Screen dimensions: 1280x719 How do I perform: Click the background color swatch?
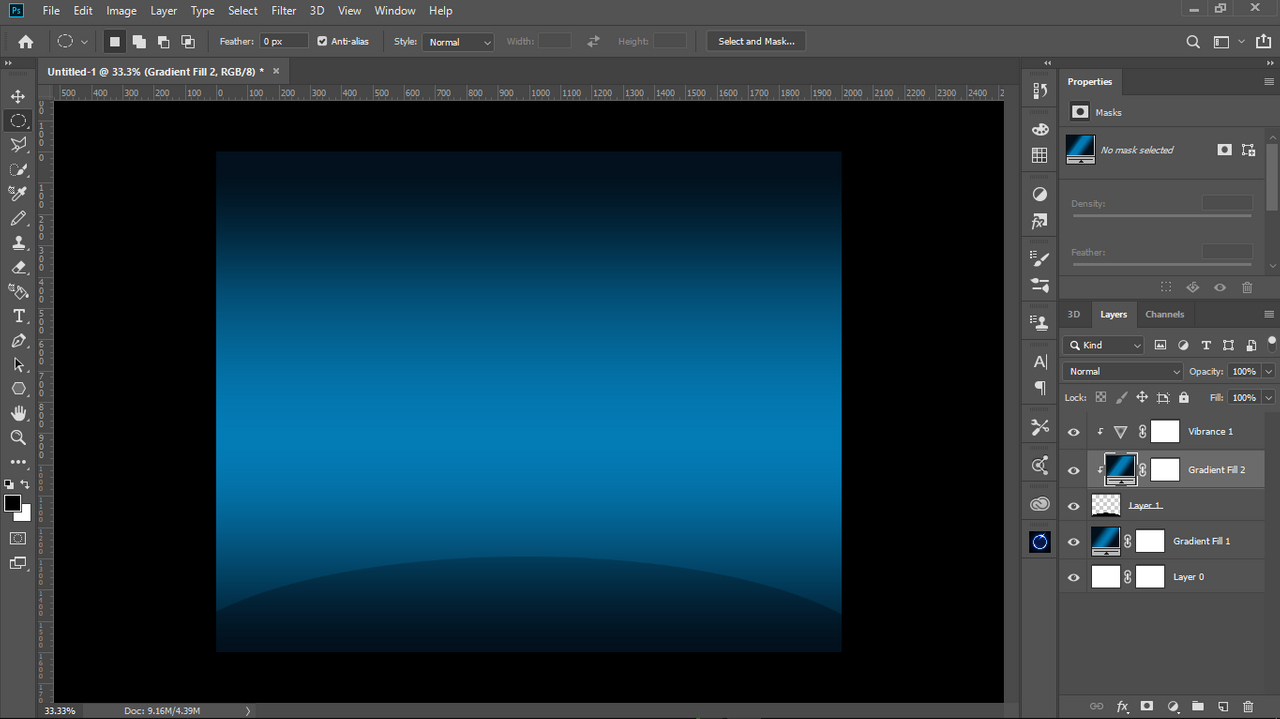pyautogui.click(x=25, y=515)
